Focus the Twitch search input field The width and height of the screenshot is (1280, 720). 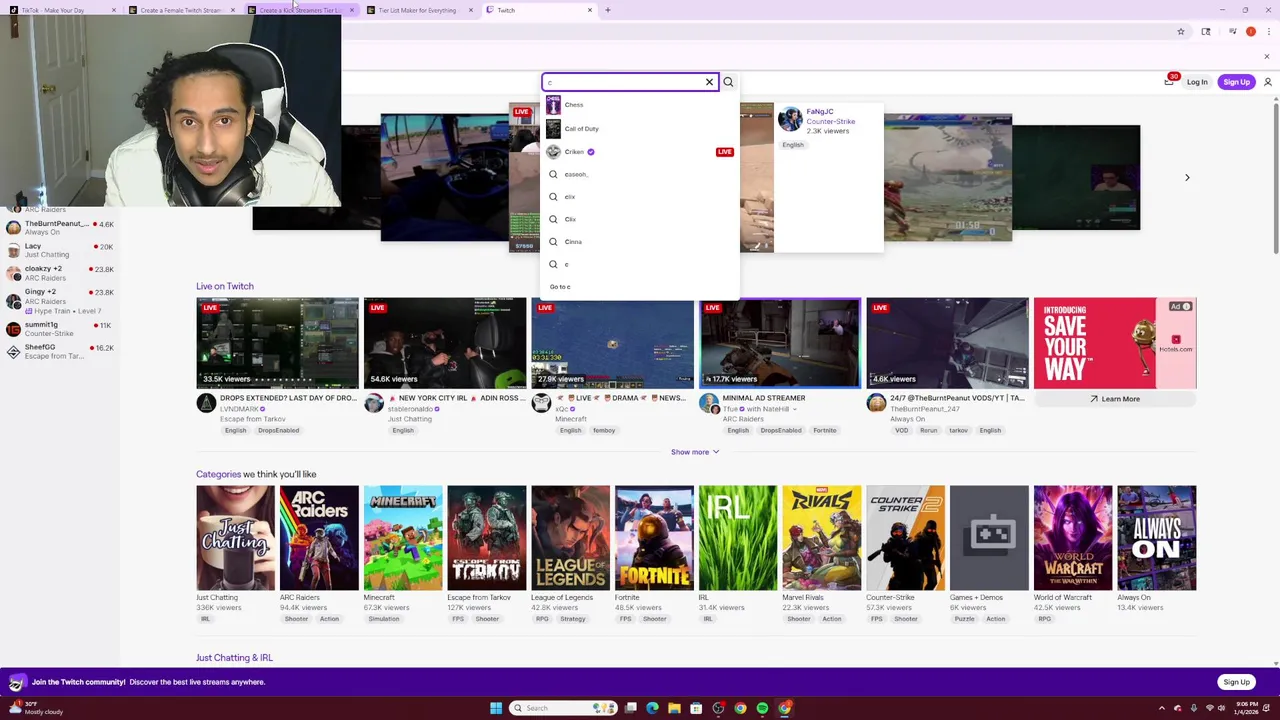pyautogui.click(x=623, y=82)
